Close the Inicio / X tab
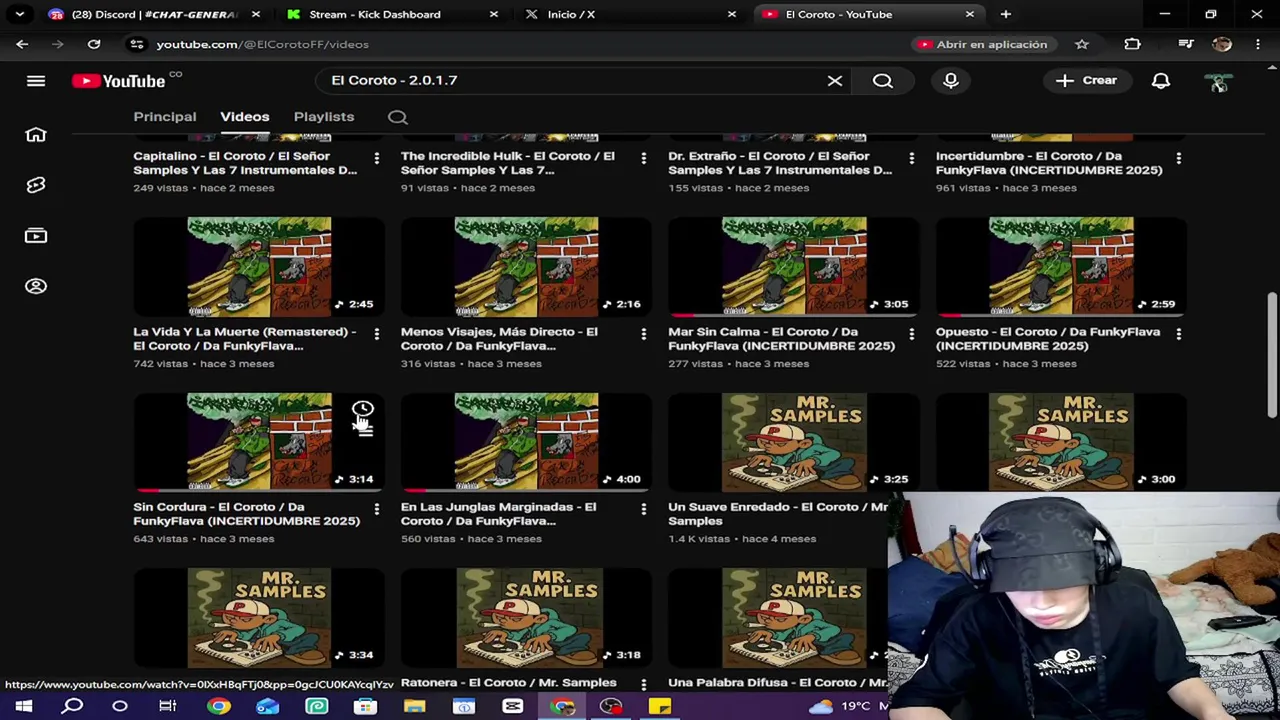 [x=732, y=14]
